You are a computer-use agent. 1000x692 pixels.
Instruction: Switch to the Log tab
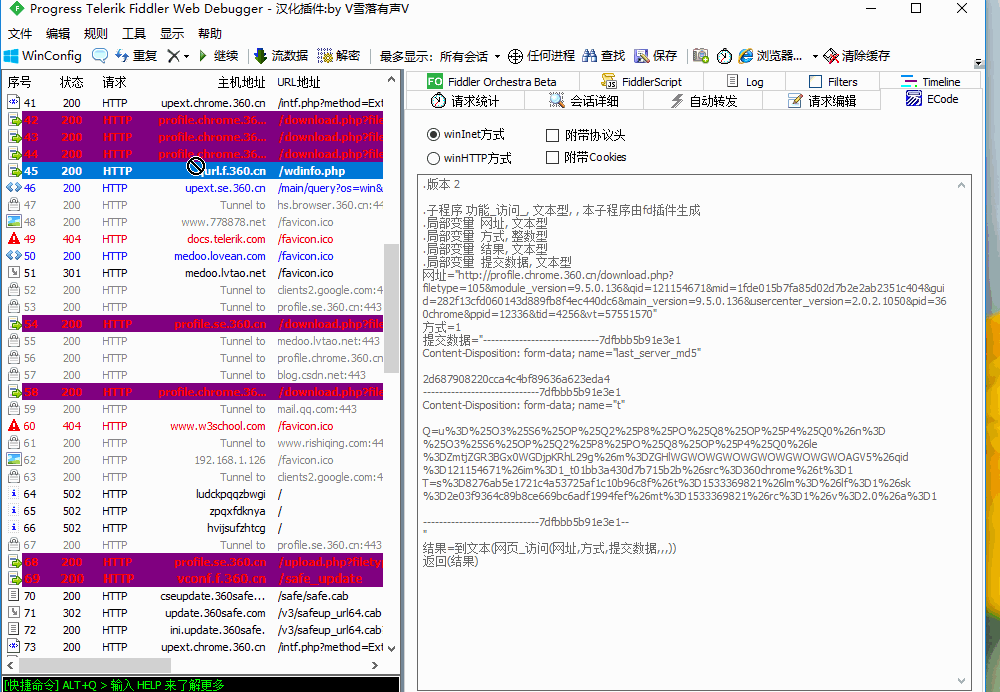(745, 82)
